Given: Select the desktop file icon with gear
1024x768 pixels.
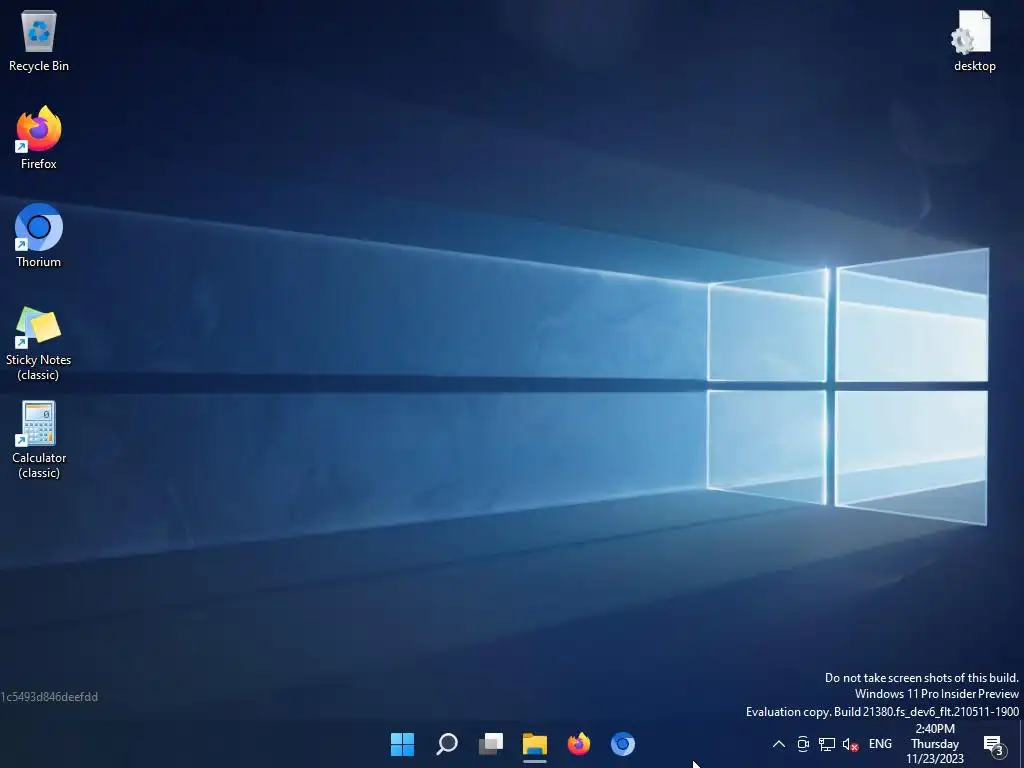Looking at the screenshot, I should 974,40.
